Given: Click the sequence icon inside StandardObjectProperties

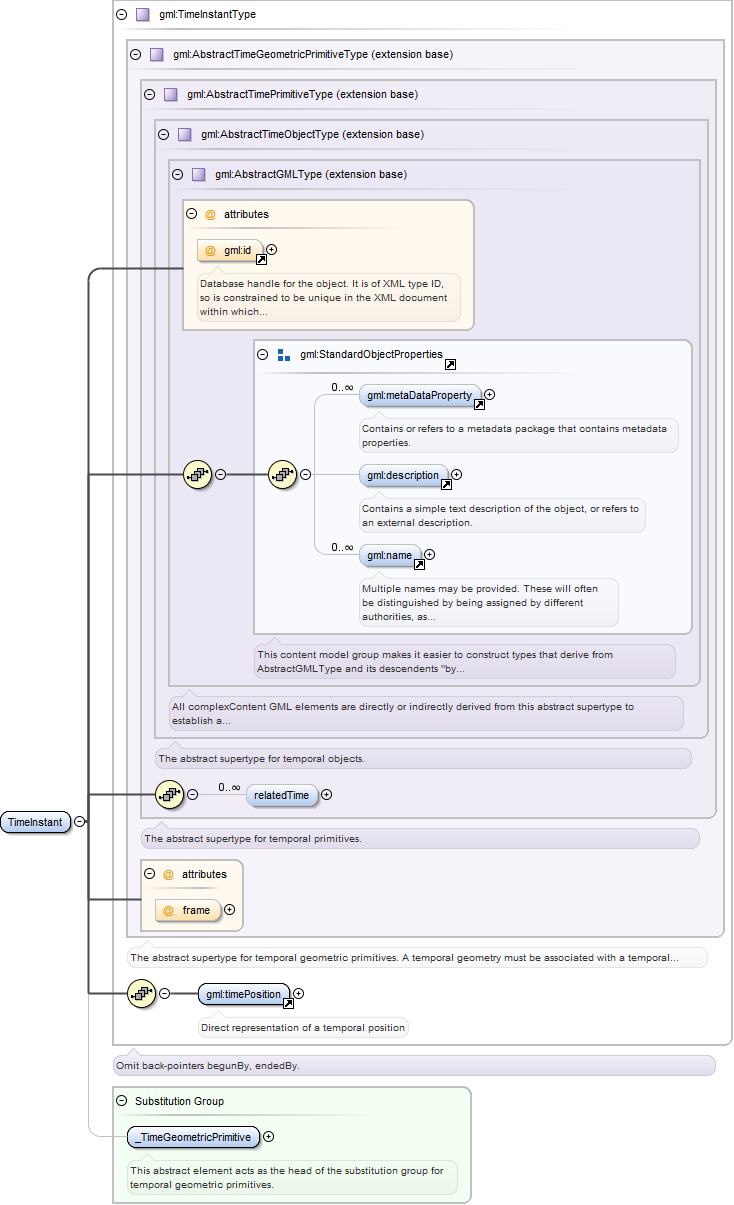Looking at the screenshot, I should (283, 475).
